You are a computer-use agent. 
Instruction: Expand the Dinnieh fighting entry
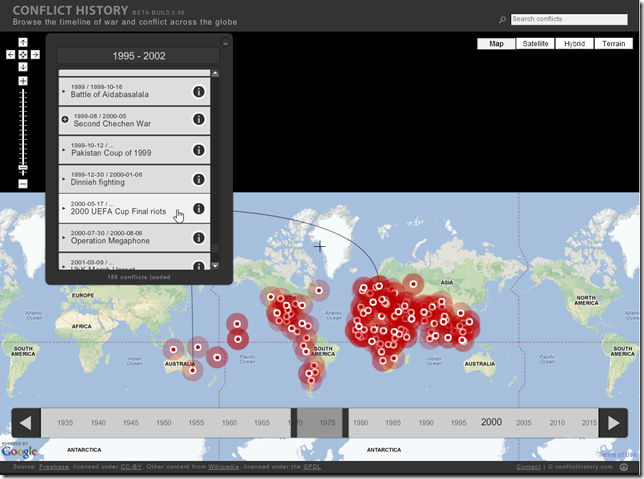coord(64,179)
